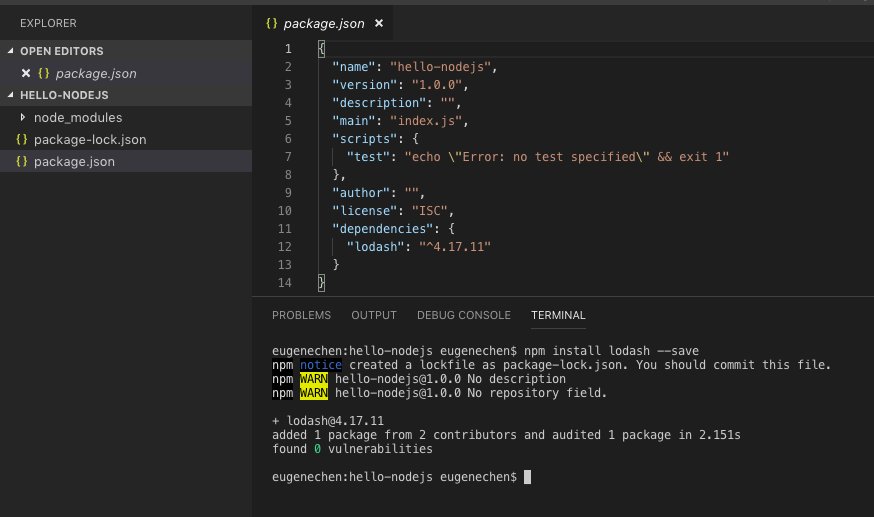This screenshot has height=517, width=874.
Task: Close package.json in Open Editors list
Action: (x=26, y=73)
